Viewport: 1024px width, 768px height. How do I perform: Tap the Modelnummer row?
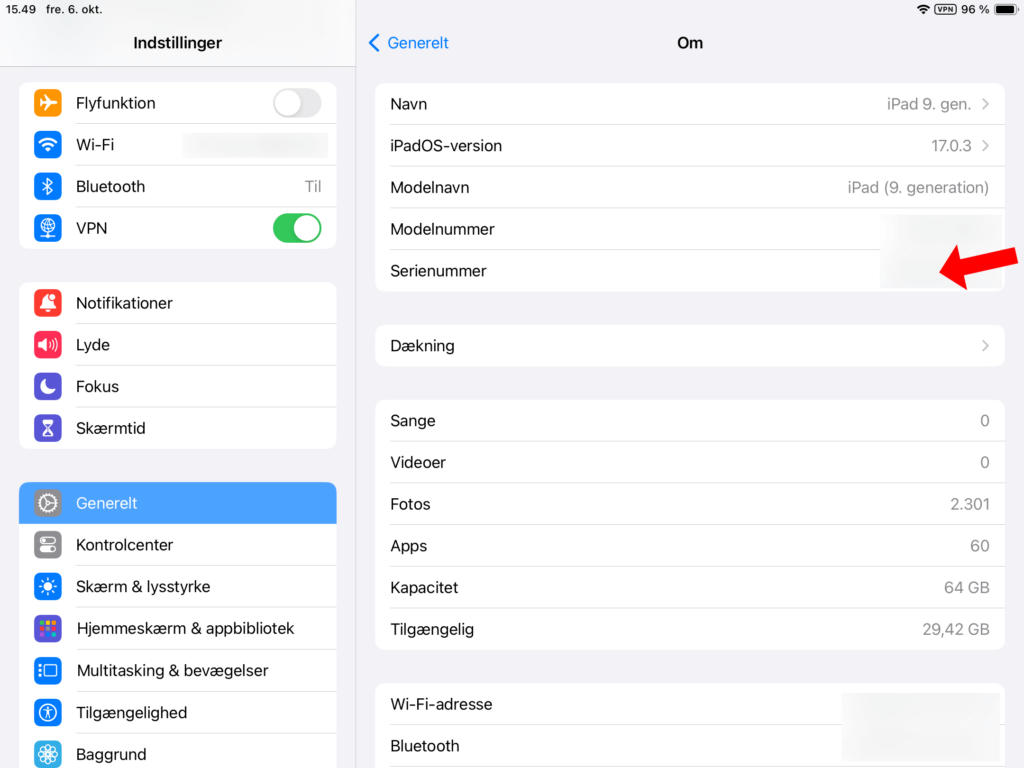click(690, 229)
